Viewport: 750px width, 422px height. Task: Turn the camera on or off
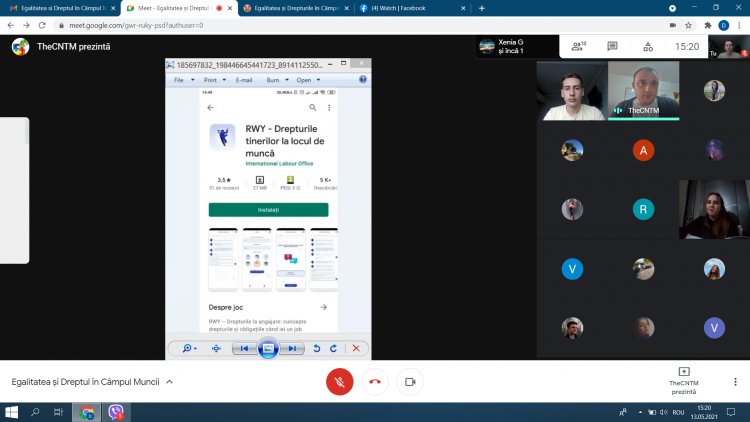click(410, 381)
